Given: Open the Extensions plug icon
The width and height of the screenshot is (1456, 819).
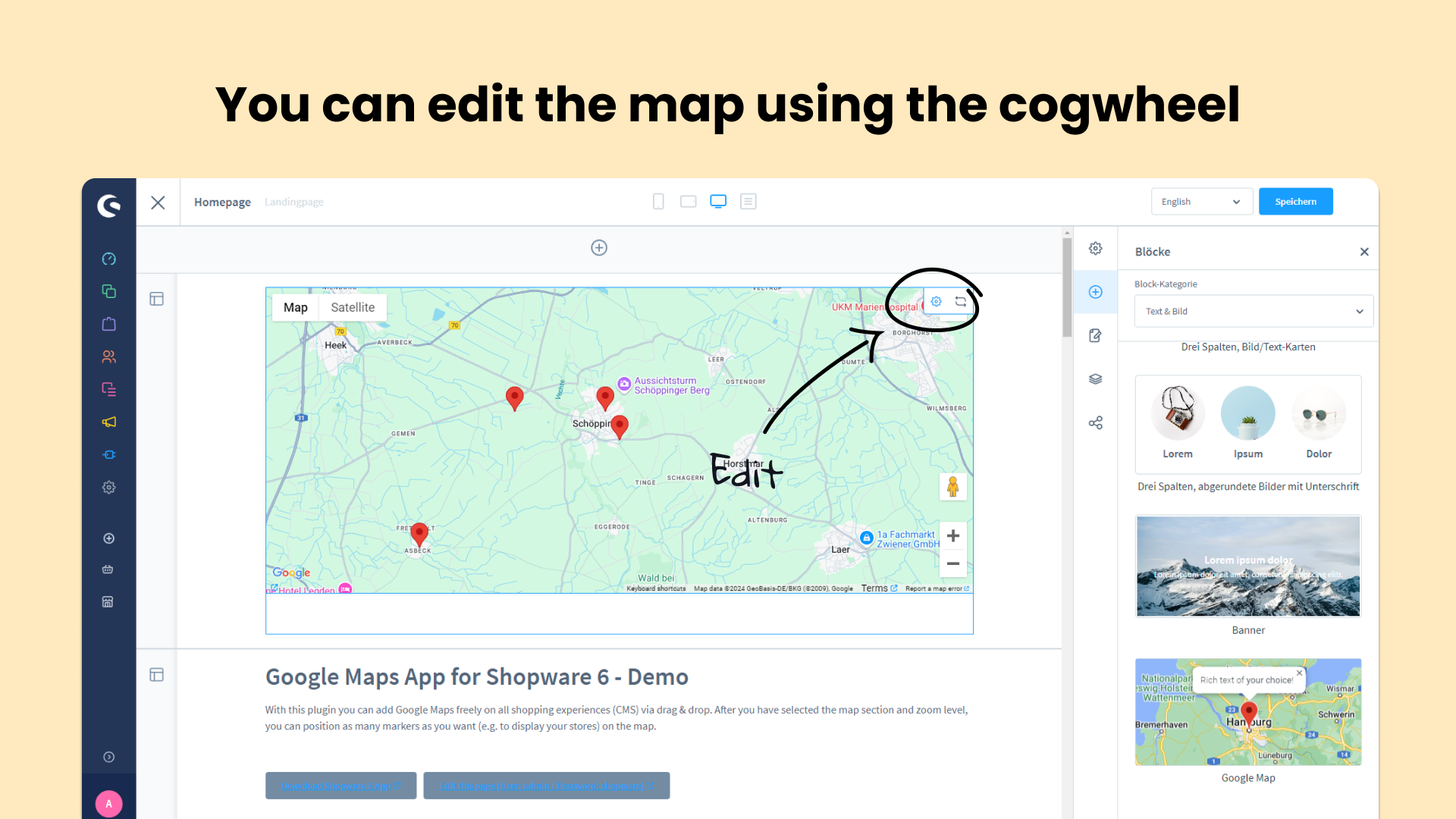Looking at the screenshot, I should coord(108,454).
